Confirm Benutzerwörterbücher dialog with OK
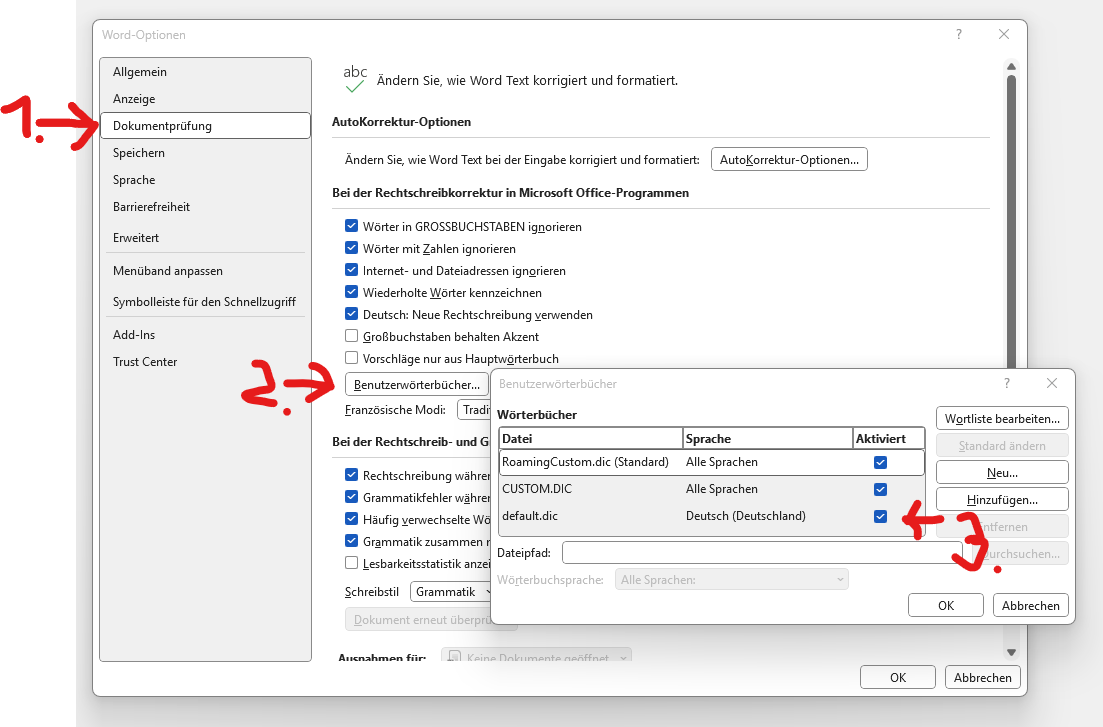This screenshot has height=727, width=1103. [946, 606]
